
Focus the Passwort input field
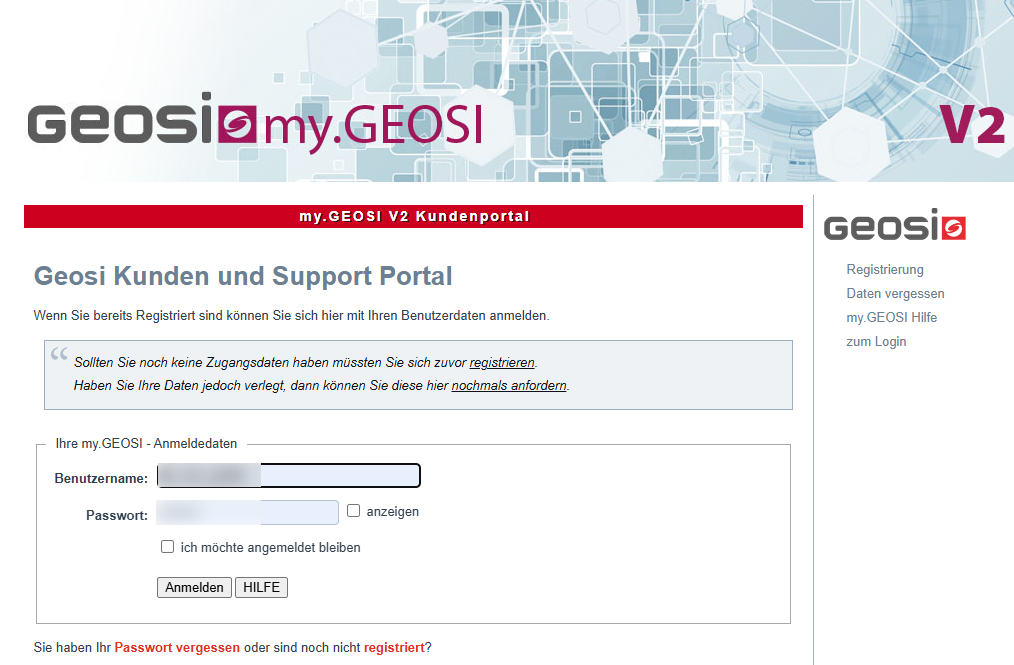pyautogui.click(x=247, y=512)
